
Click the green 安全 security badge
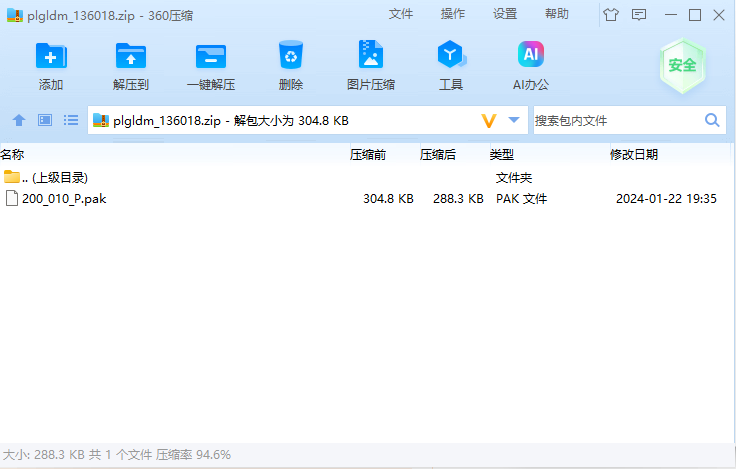682,65
